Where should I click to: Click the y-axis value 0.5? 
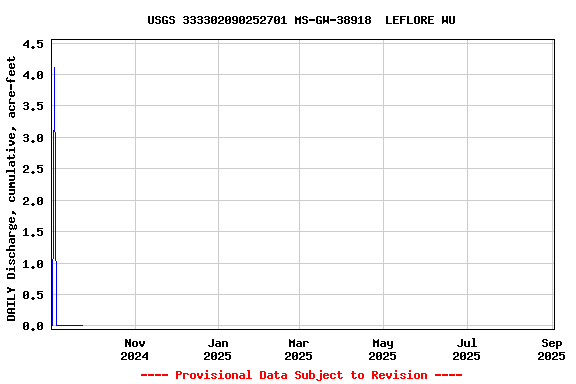point(33,295)
